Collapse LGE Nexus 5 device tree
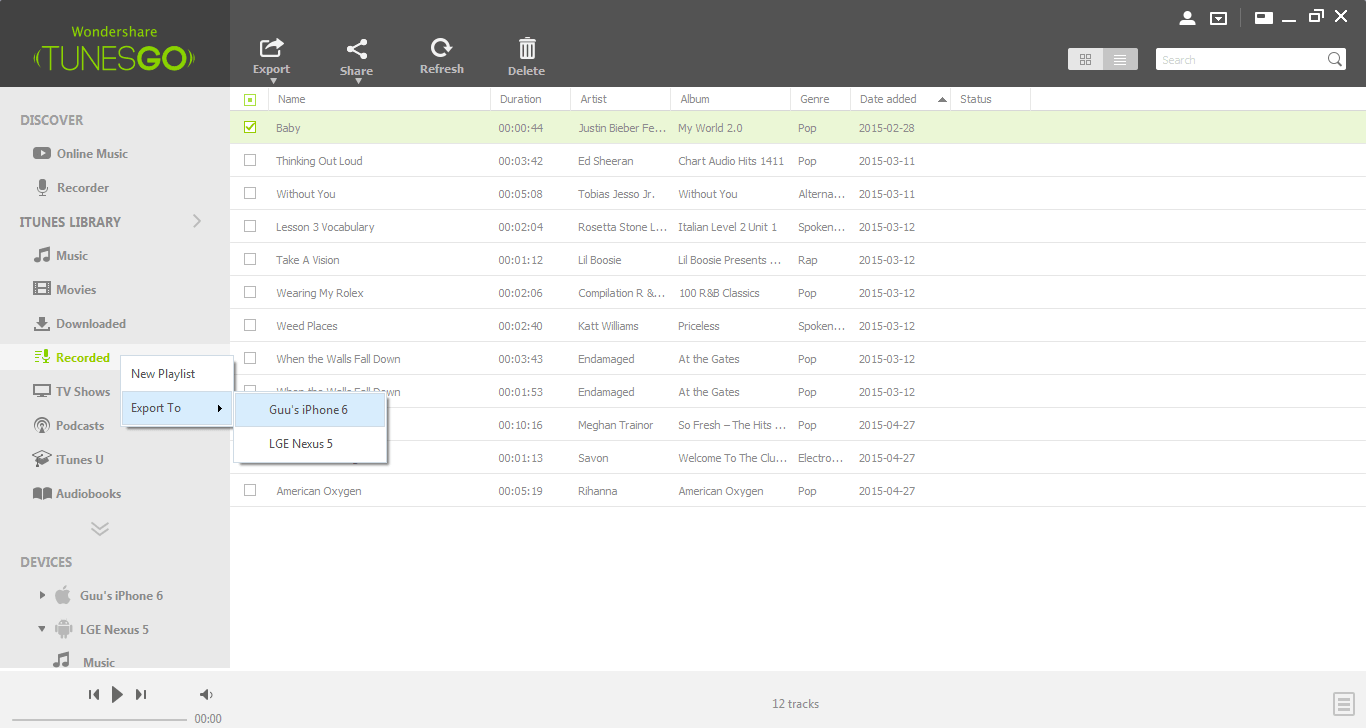Viewport: 1366px width, 728px height. point(42,629)
